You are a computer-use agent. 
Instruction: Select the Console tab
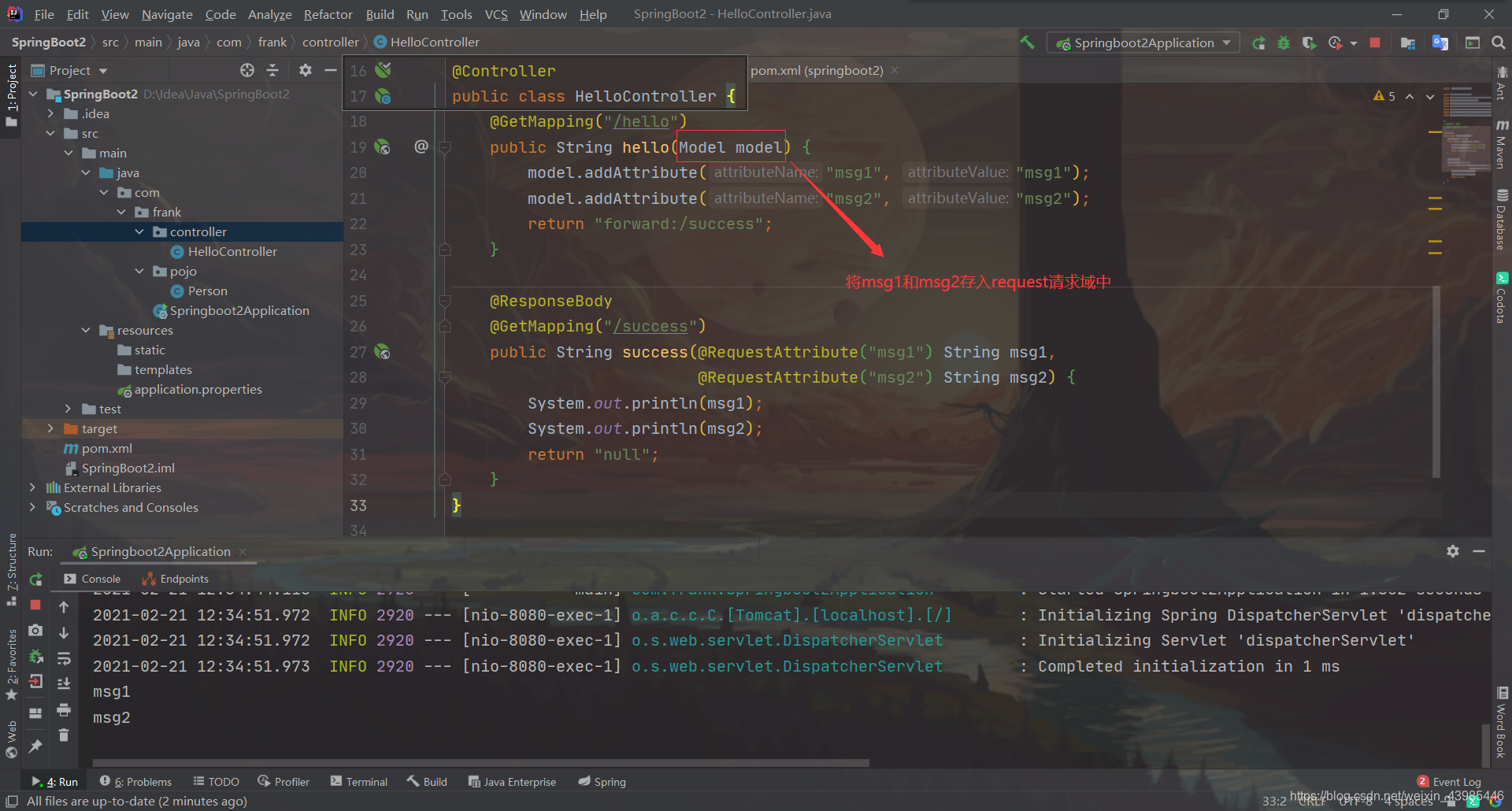(x=91, y=580)
